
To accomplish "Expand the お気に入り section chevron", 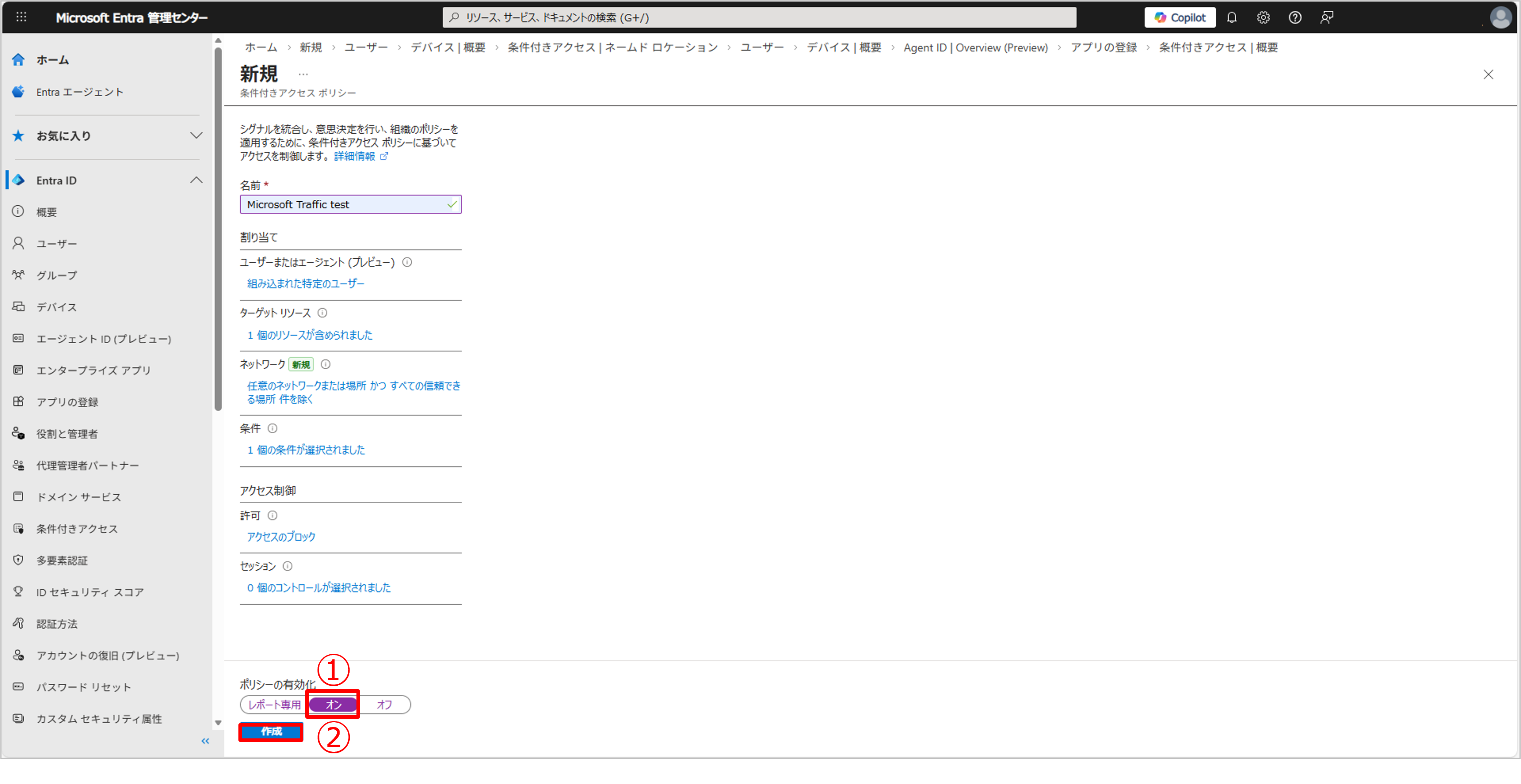I will (x=197, y=136).
